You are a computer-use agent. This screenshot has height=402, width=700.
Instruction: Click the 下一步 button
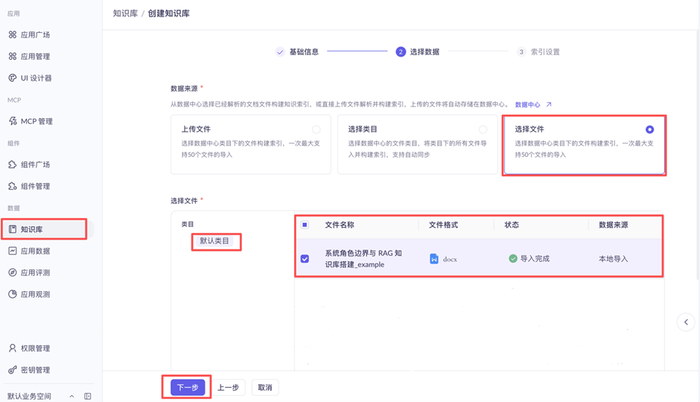click(x=188, y=387)
